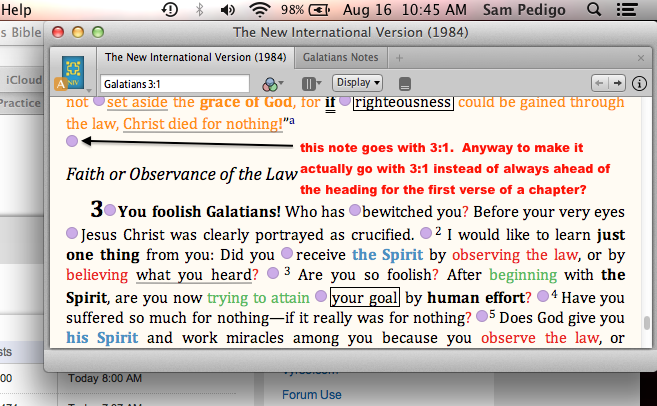Screen dimensions: 657x406
Task: Click 'Today 8:00 AM' row in background window
Action: 105,378
